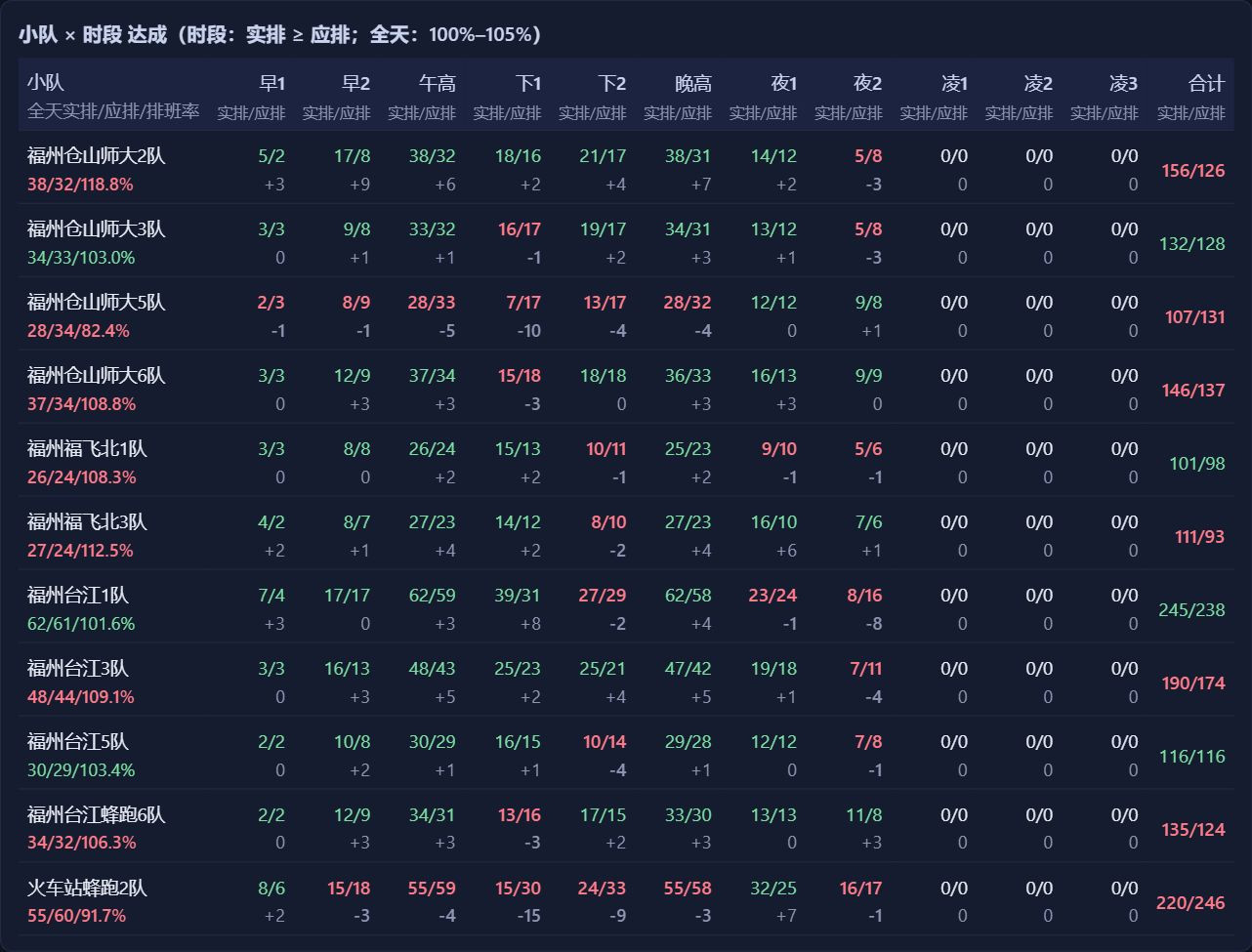Click the 48/44/109.1% rate value
1252x952 pixels.
pyautogui.click(x=81, y=696)
